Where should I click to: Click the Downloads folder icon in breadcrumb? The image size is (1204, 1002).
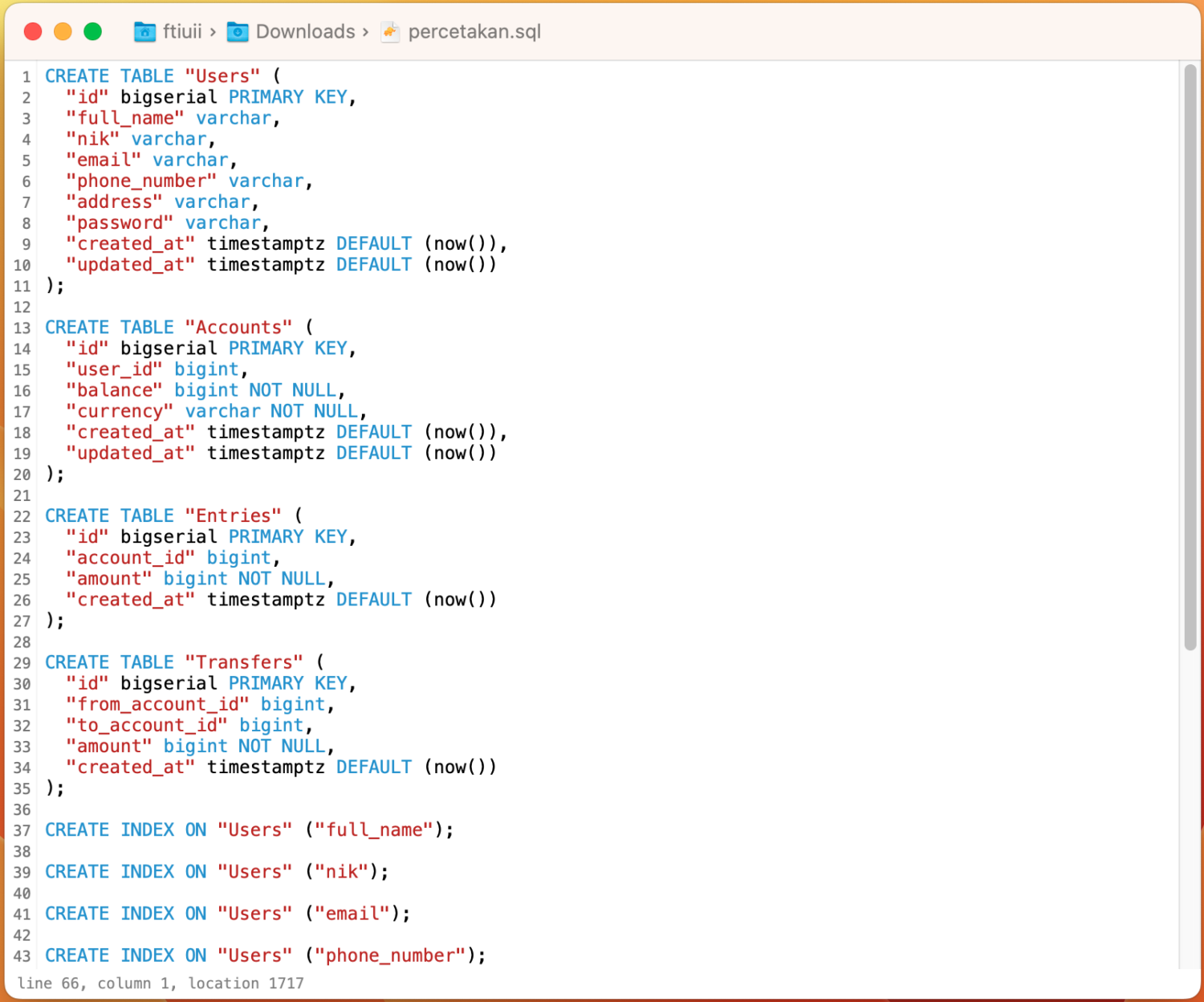pos(237,31)
